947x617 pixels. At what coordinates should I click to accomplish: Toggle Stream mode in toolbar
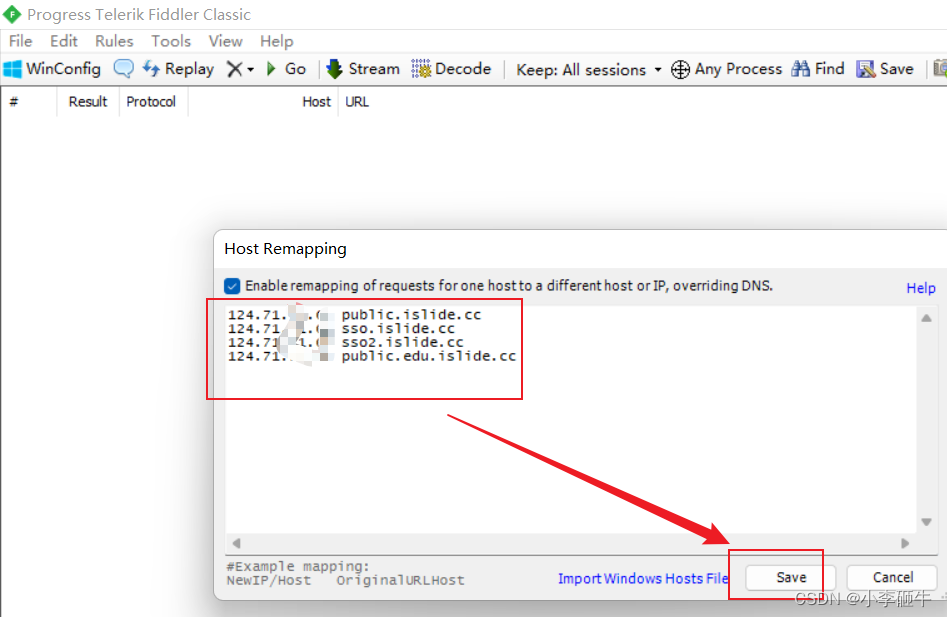[x=363, y=69]
